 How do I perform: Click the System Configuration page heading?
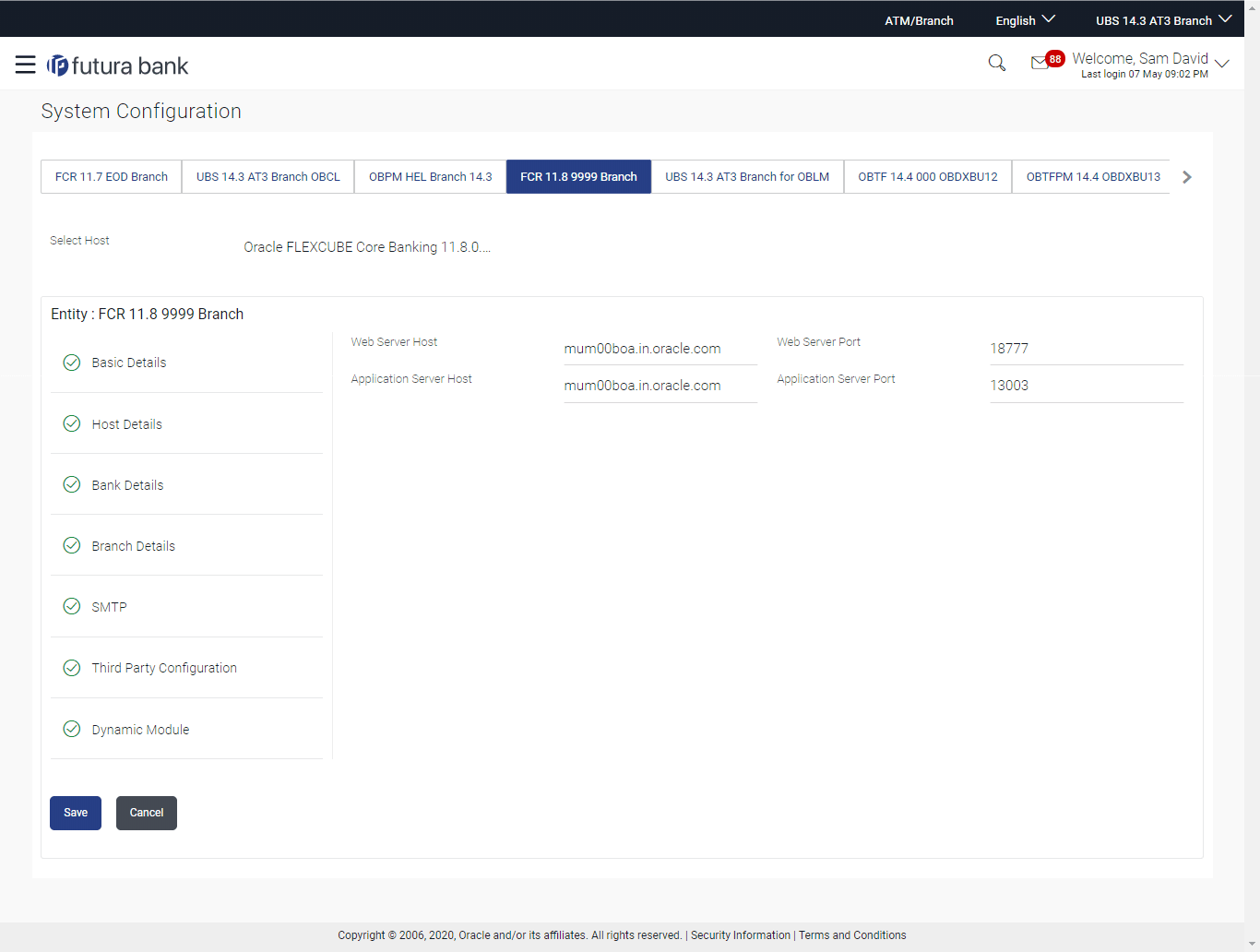(141, 111)
